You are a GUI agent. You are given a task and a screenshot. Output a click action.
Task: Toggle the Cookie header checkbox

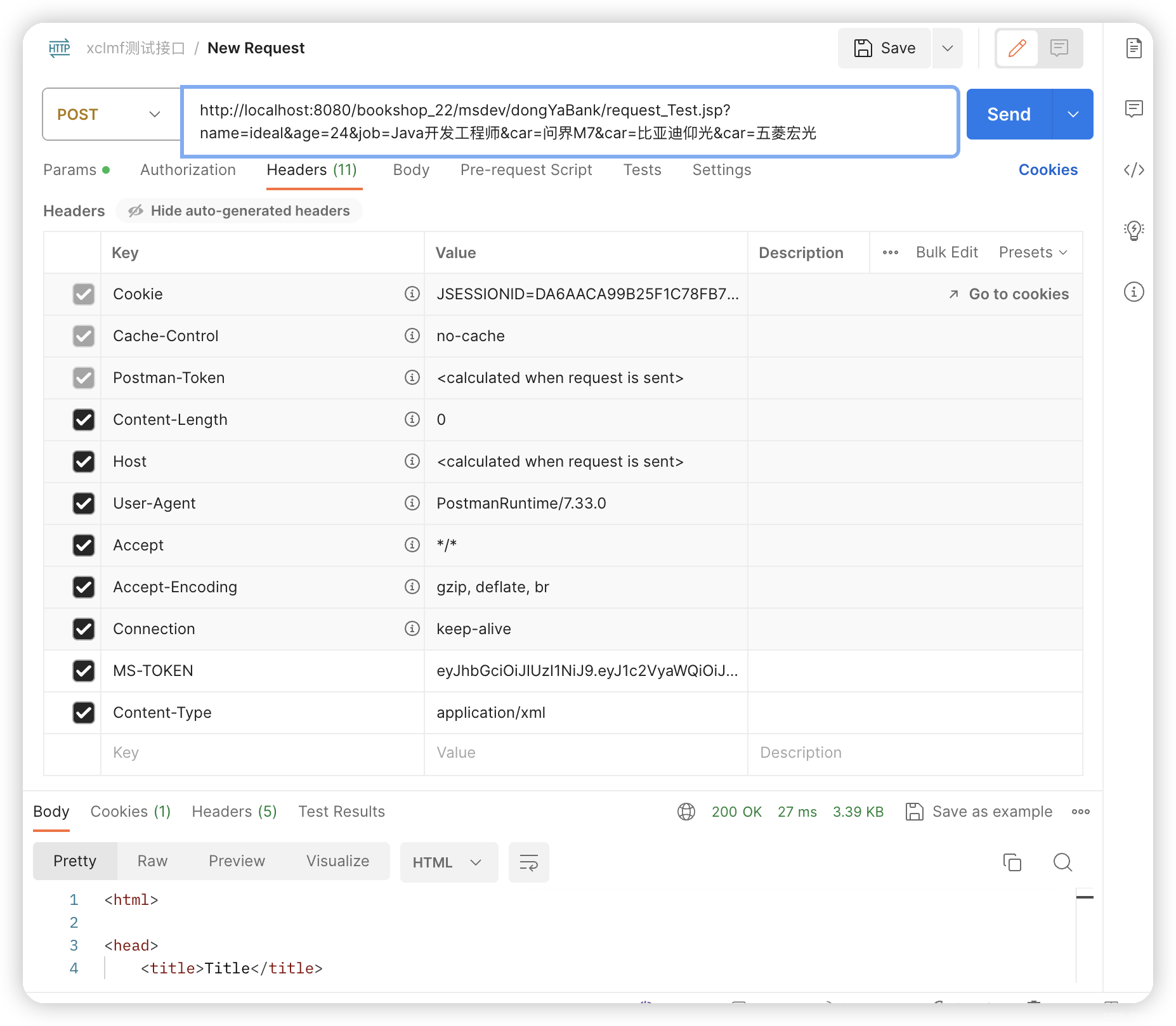tap(84, 294)
